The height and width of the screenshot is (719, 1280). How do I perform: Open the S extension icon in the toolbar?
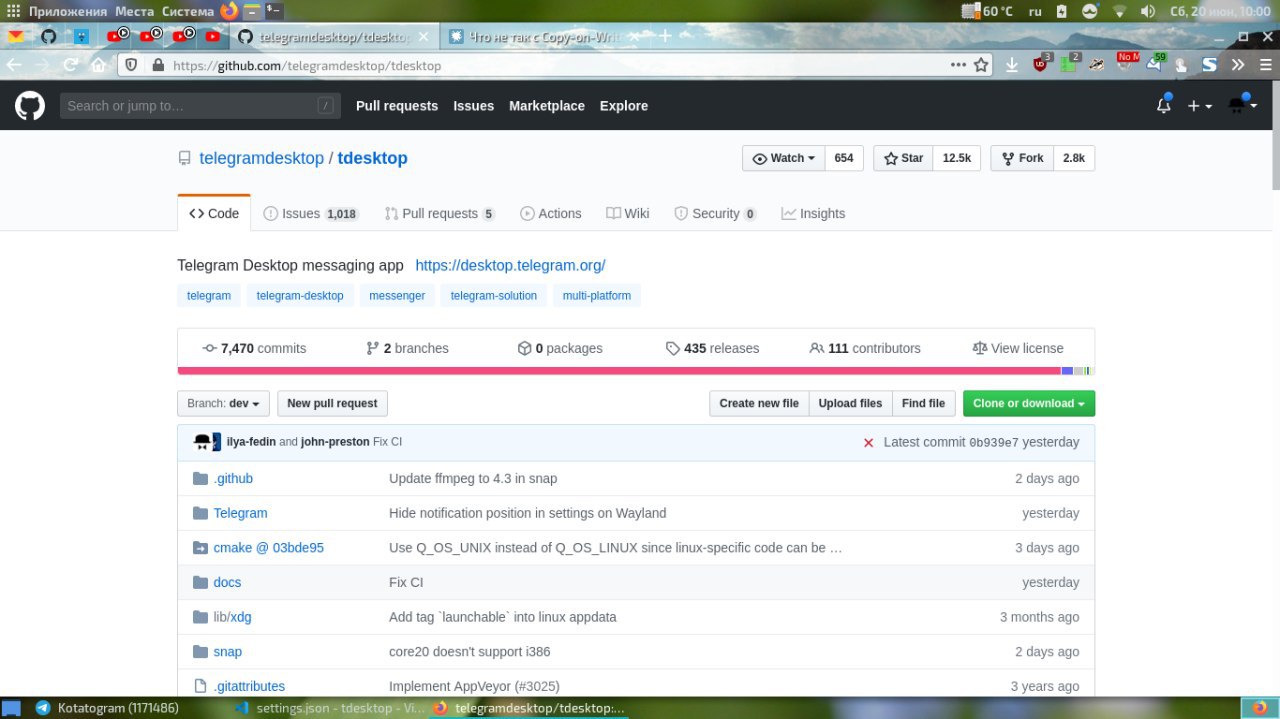click(1209, 65)
